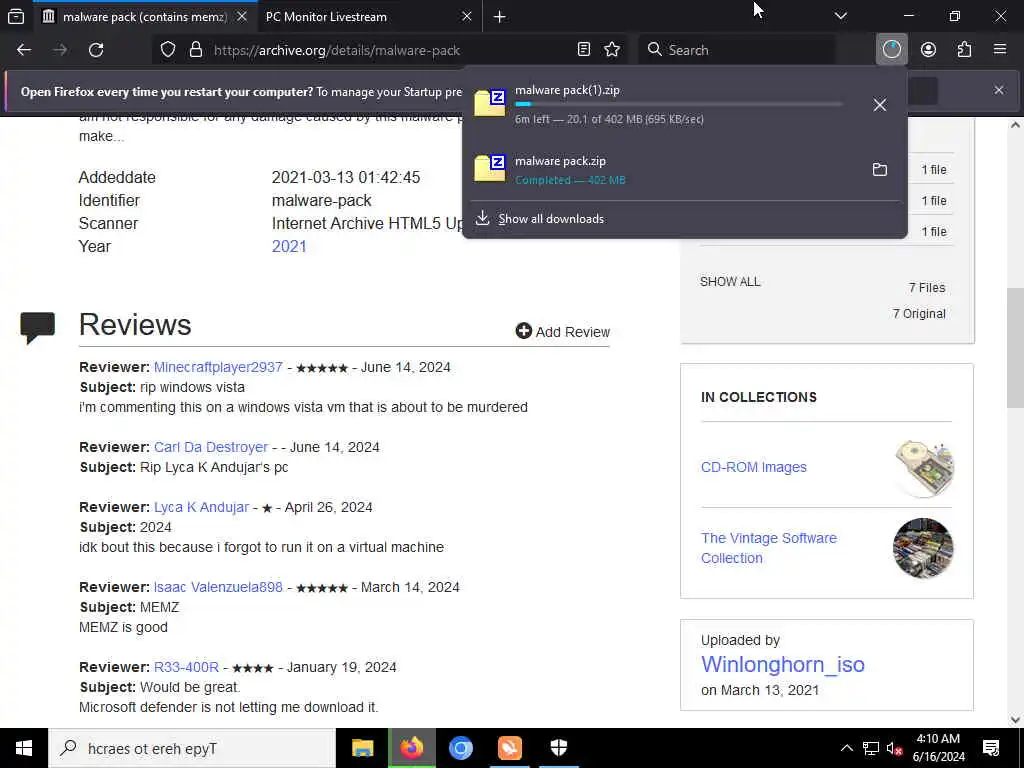Open reviewer Isaac Valenzuela898 profile
Screen dimensions: 1024x768
click(x=218, y=587)
